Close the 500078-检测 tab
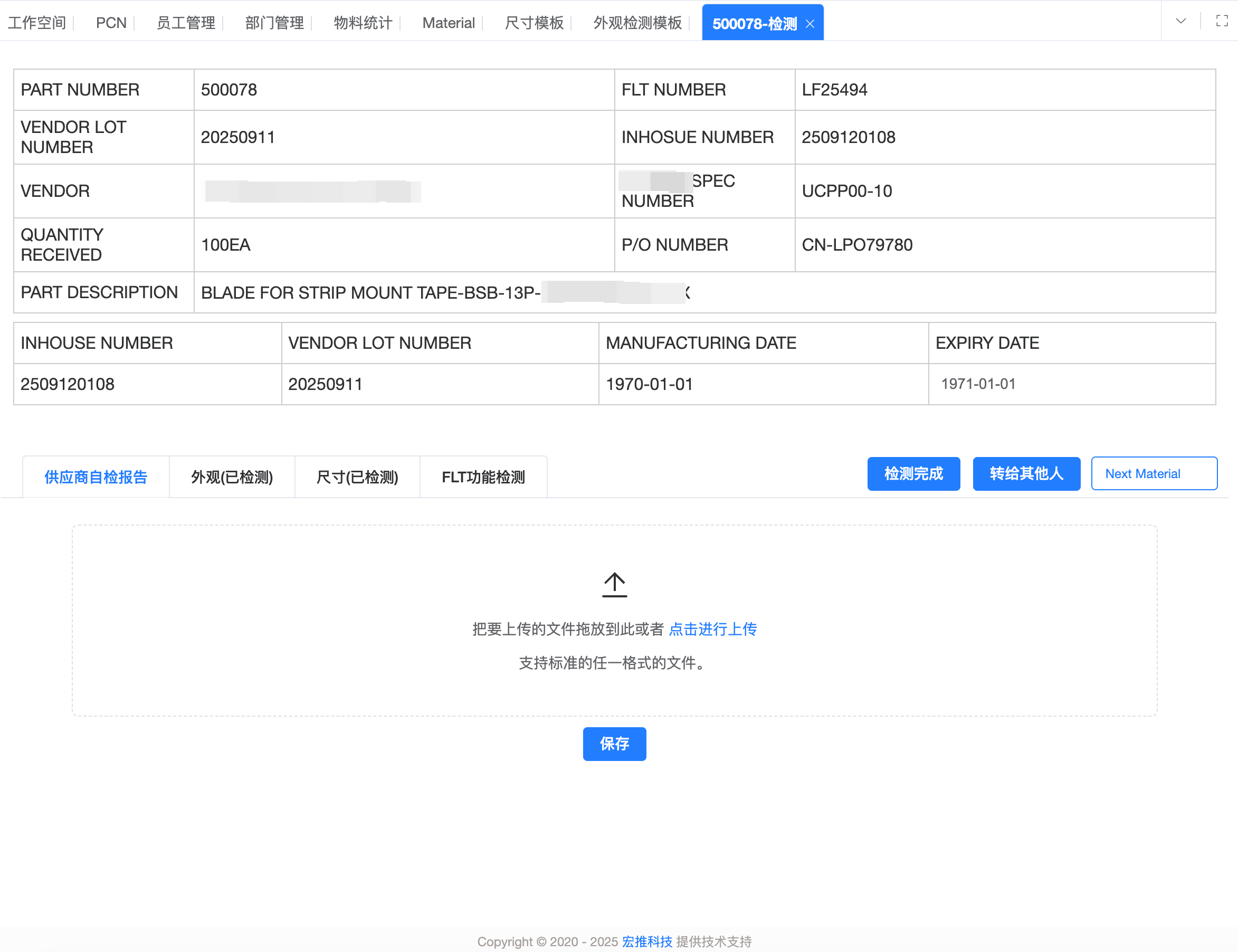Viewport: 1238px width, 952px height. coord(810,24)
